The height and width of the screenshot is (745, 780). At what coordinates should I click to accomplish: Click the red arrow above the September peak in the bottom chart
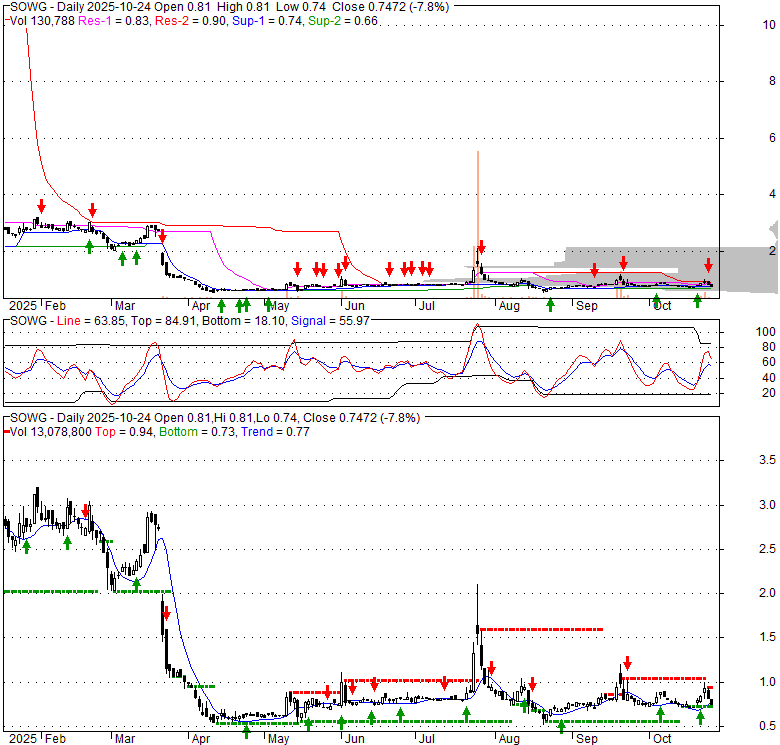click(x=627, y=662)
